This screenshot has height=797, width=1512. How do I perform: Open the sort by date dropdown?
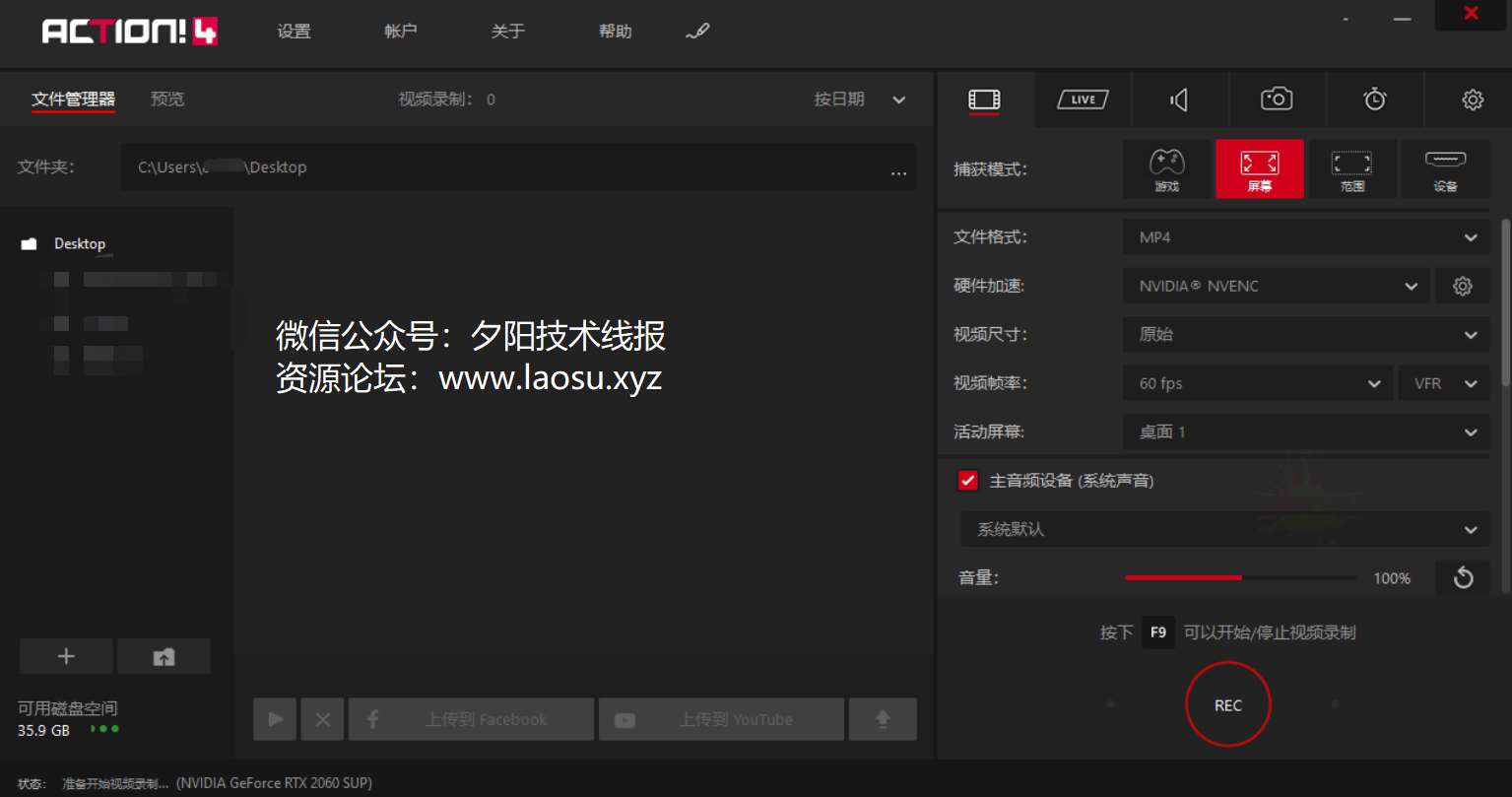pyautogui.click(x=859, y=100)
